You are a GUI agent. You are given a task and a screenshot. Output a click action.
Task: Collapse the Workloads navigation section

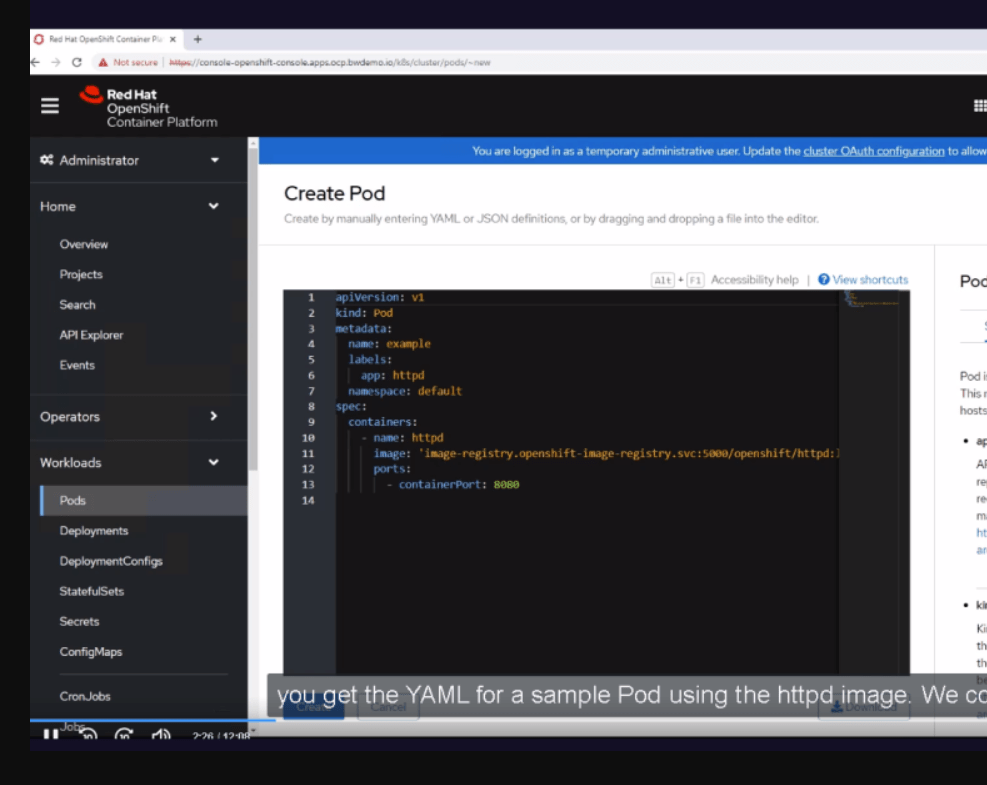[x=130, y=463]
